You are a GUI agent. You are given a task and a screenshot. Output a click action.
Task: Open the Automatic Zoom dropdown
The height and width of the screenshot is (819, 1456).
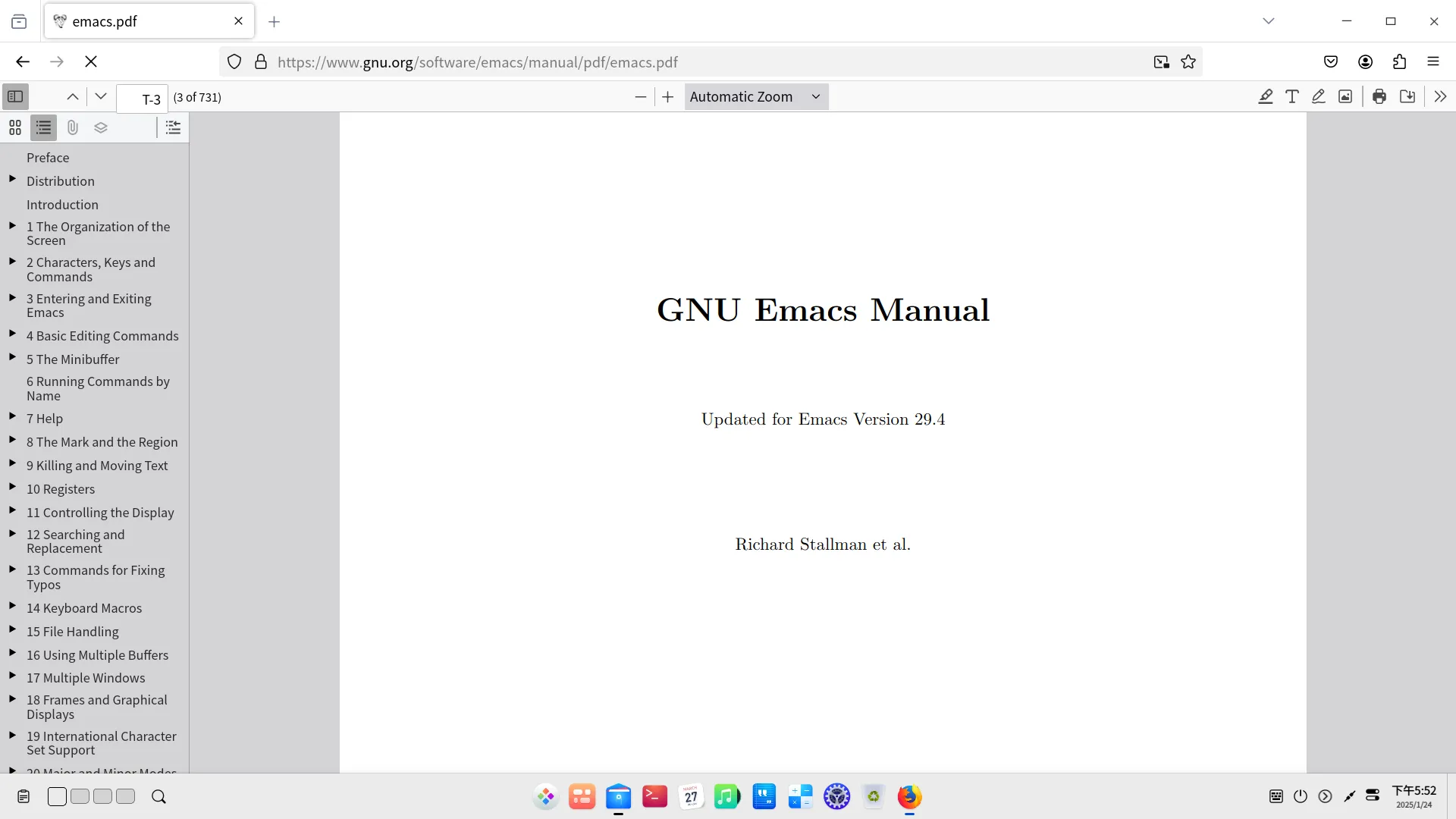click(x=755, y=96)
